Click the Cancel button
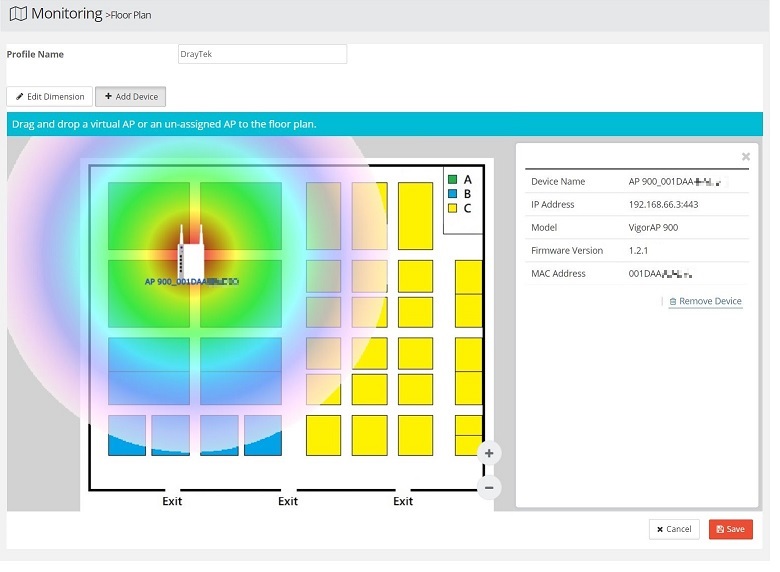 click(674, 529)
